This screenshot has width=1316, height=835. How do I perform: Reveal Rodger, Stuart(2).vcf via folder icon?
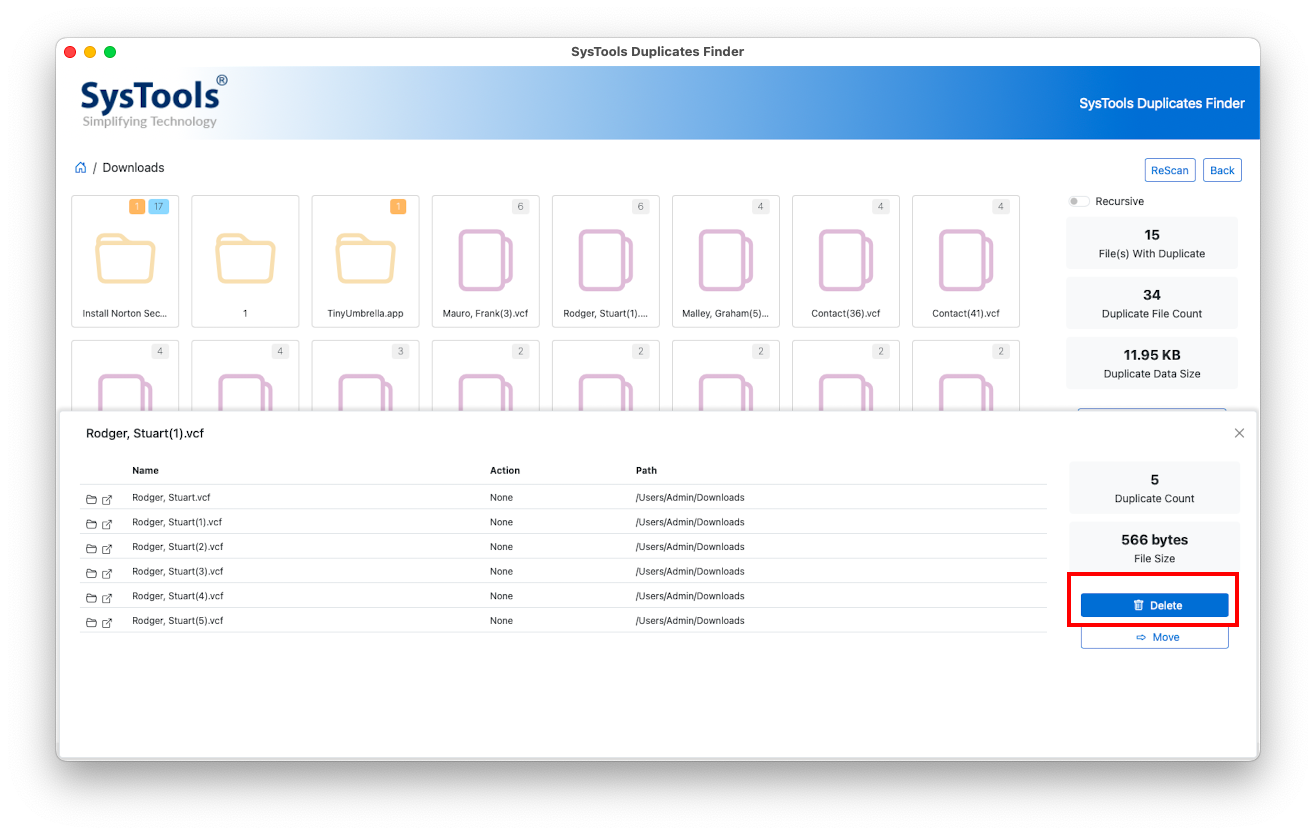click(x=91, y=548)
